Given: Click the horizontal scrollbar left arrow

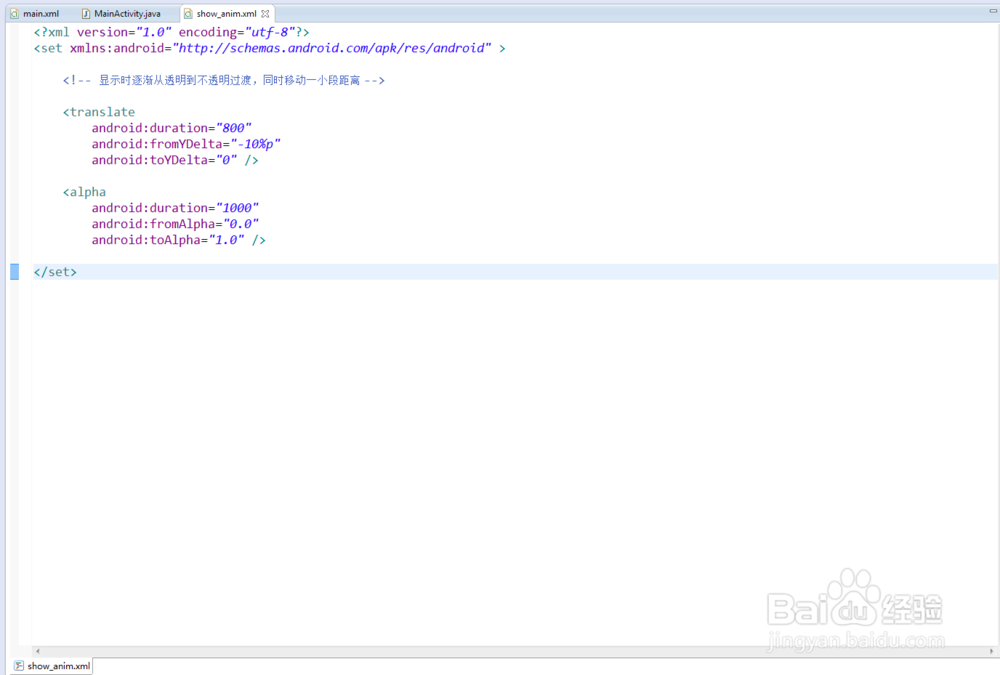Looking at the screenshot, I should (38, 651).
